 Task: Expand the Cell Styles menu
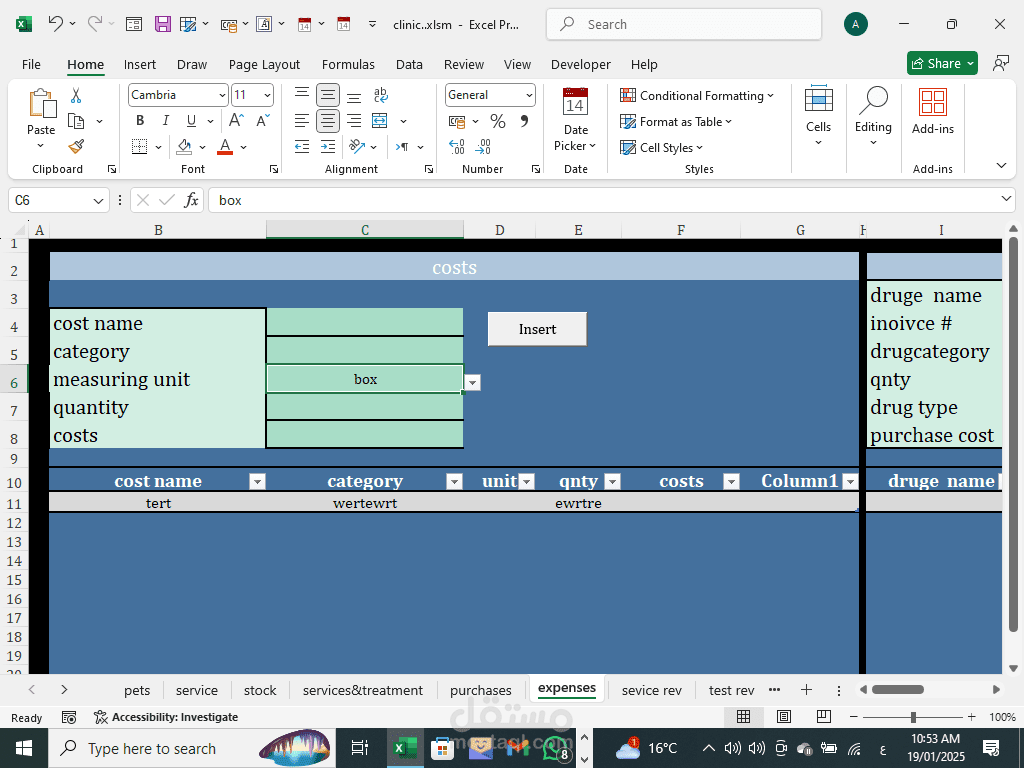point(661,148)
